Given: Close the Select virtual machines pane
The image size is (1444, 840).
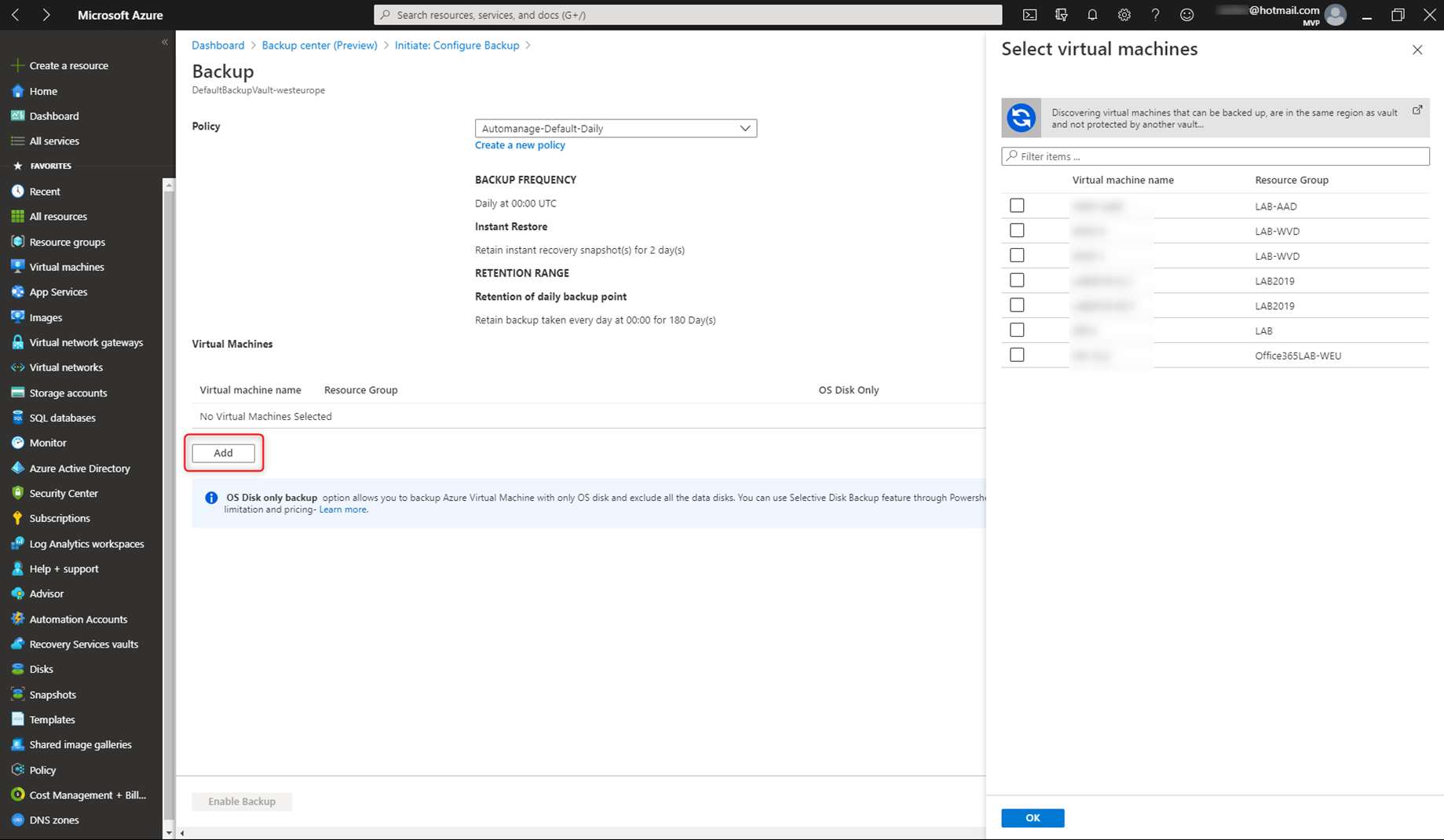Looking at the screenshot, I should 1417,50.
